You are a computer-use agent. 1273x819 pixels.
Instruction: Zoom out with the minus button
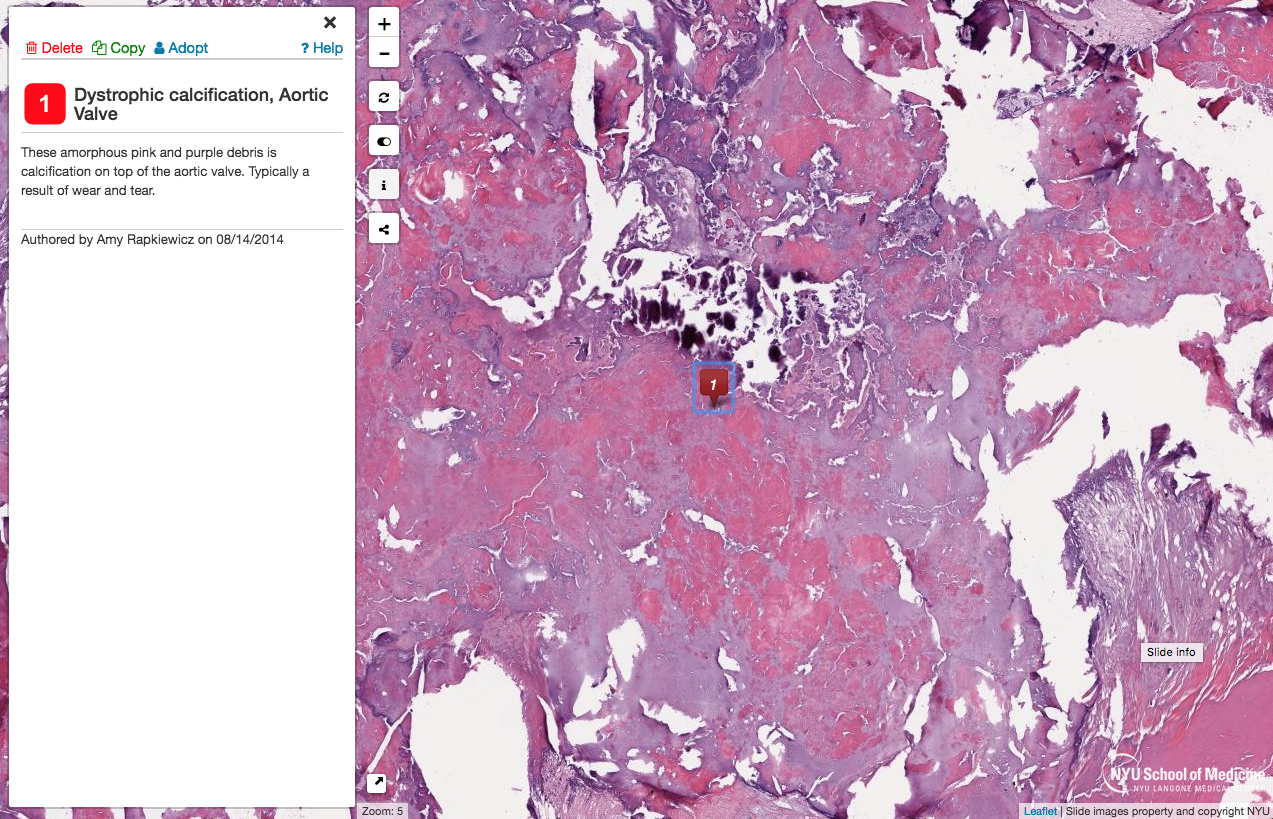pos(384,53)
